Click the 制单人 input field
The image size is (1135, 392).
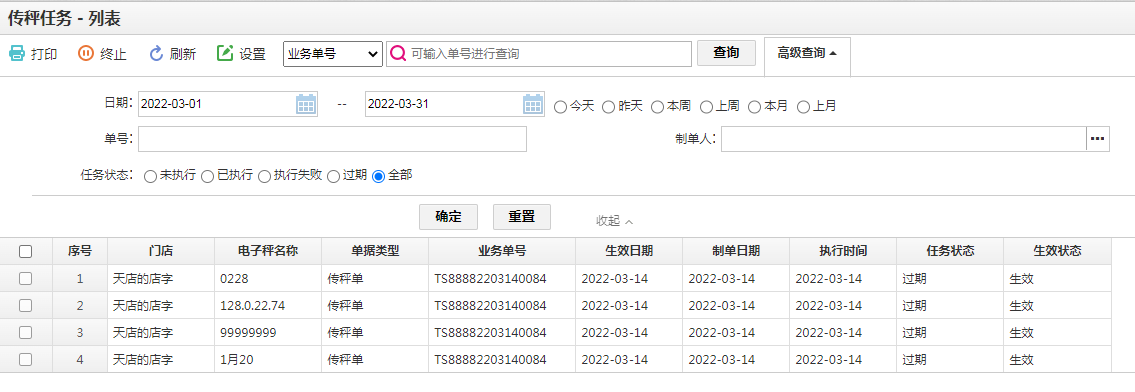[903, 139]
